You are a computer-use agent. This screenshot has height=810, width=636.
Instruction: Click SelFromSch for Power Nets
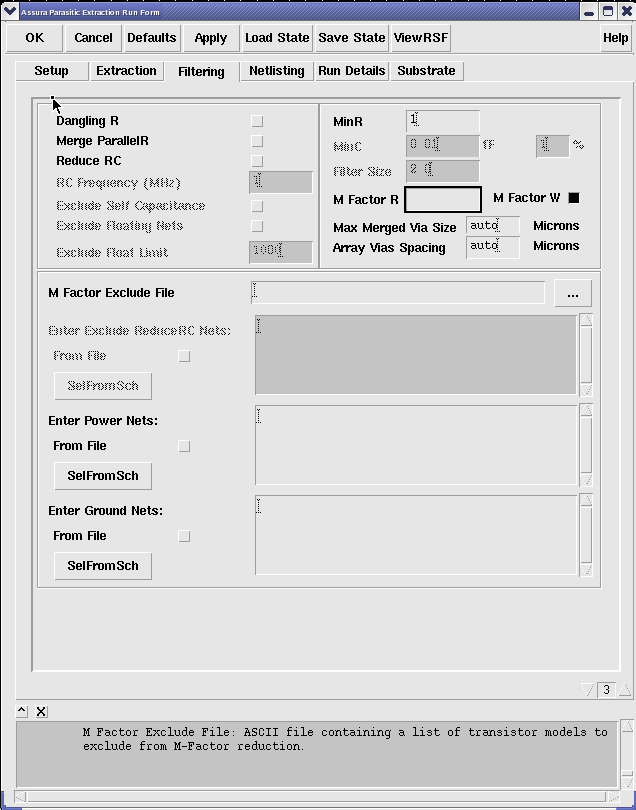(103, 476)
